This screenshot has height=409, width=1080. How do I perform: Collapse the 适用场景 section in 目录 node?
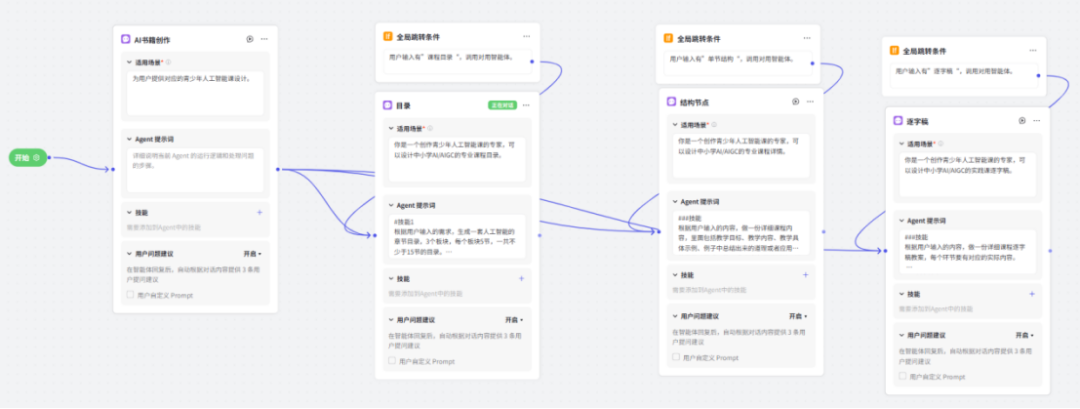click(391, 128)
